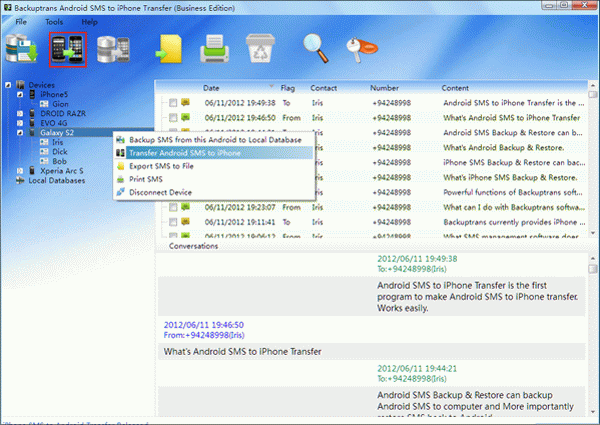Choose Transfer Android SMS to iPhone
Screen dimensions: 600x425
214,153
